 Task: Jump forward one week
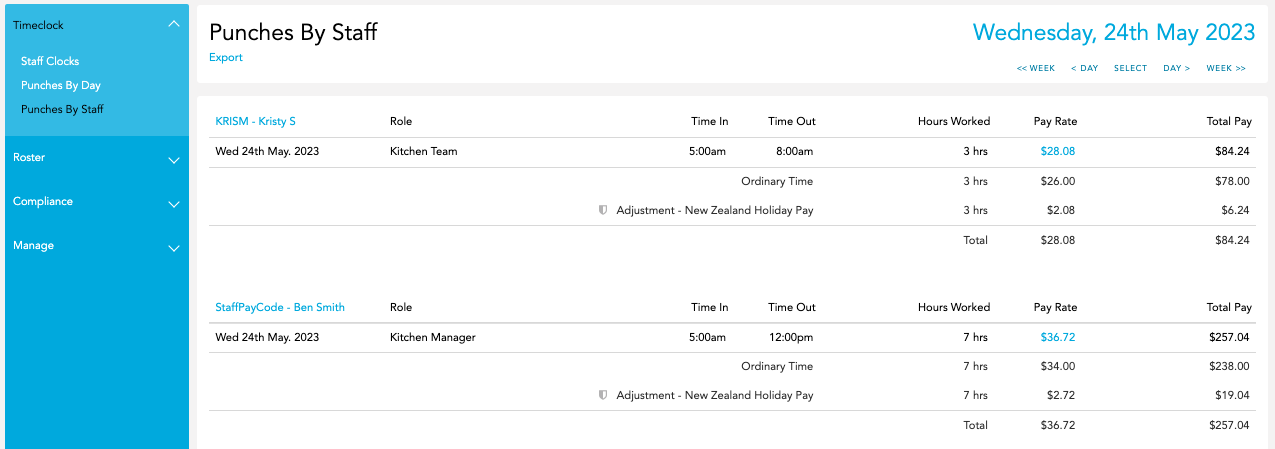pos(1226,68)
